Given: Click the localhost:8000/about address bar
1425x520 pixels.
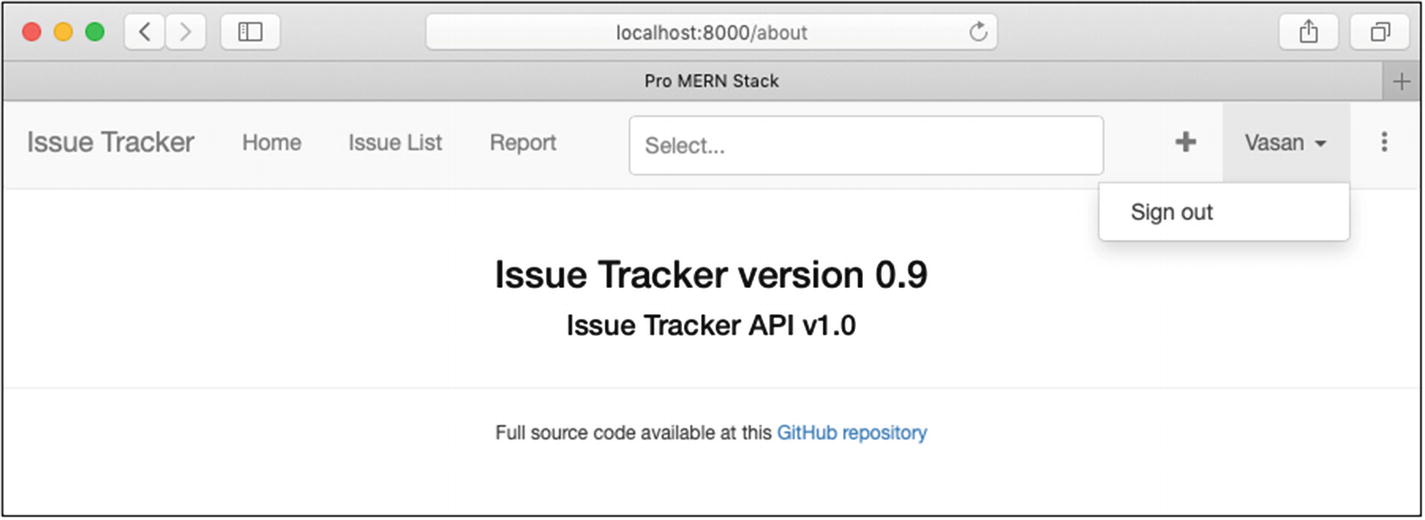Looking at the screenshot, I should point(711,32).
